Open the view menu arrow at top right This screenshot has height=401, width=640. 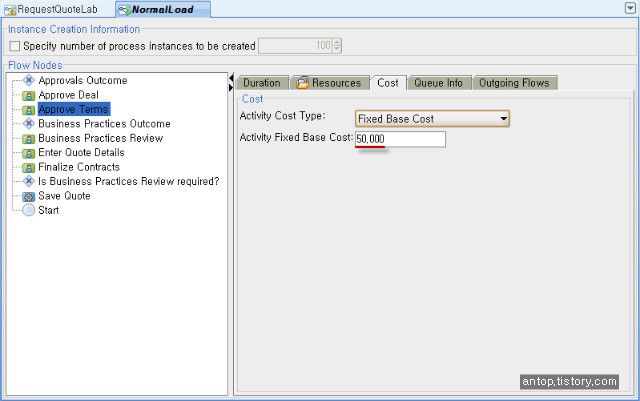pyautogui.click(x=630, y=8)
